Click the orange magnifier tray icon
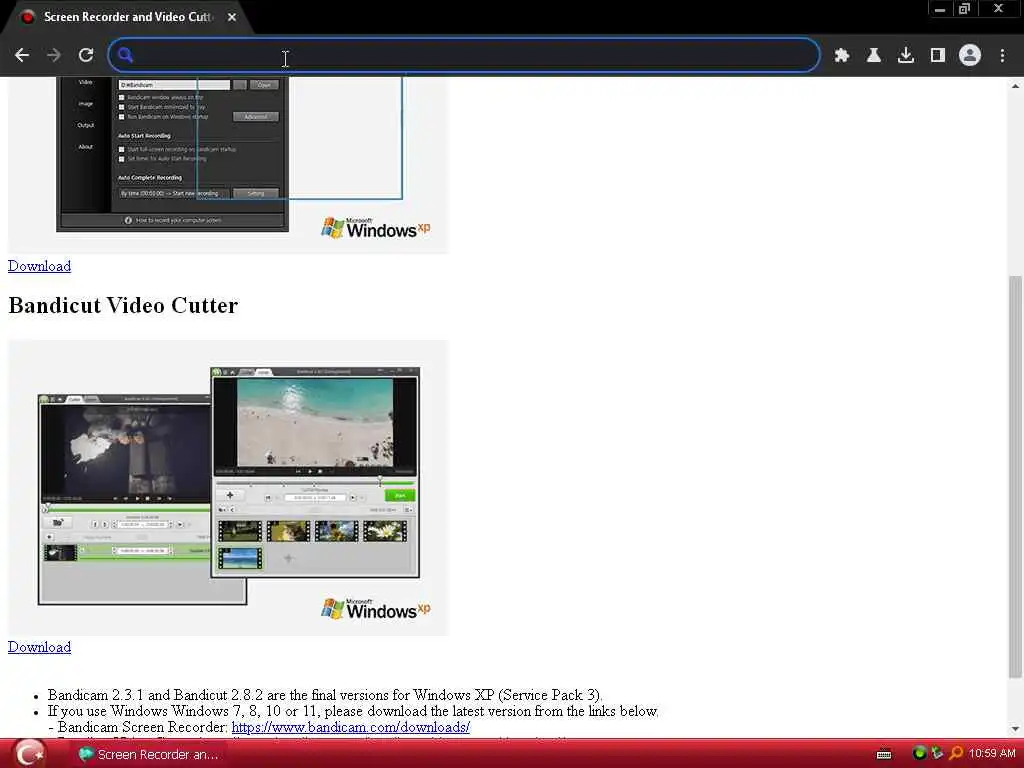1024x768 pixels. (x=955, y=754)
